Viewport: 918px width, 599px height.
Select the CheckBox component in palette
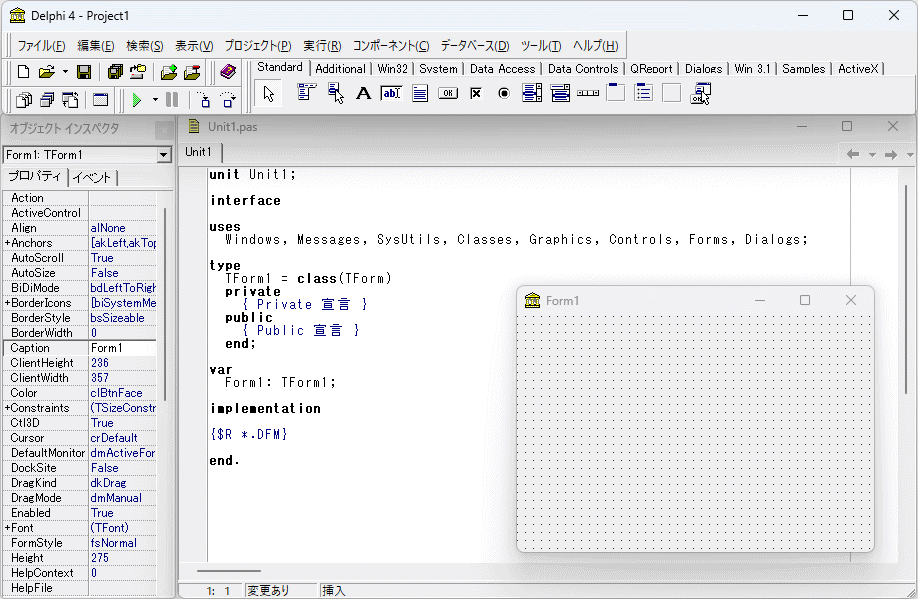[x=476, y=94]
